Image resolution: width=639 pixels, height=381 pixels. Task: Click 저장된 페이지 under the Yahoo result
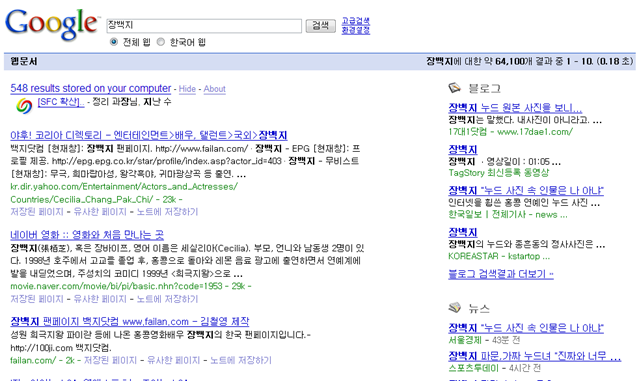click(37, 212)
